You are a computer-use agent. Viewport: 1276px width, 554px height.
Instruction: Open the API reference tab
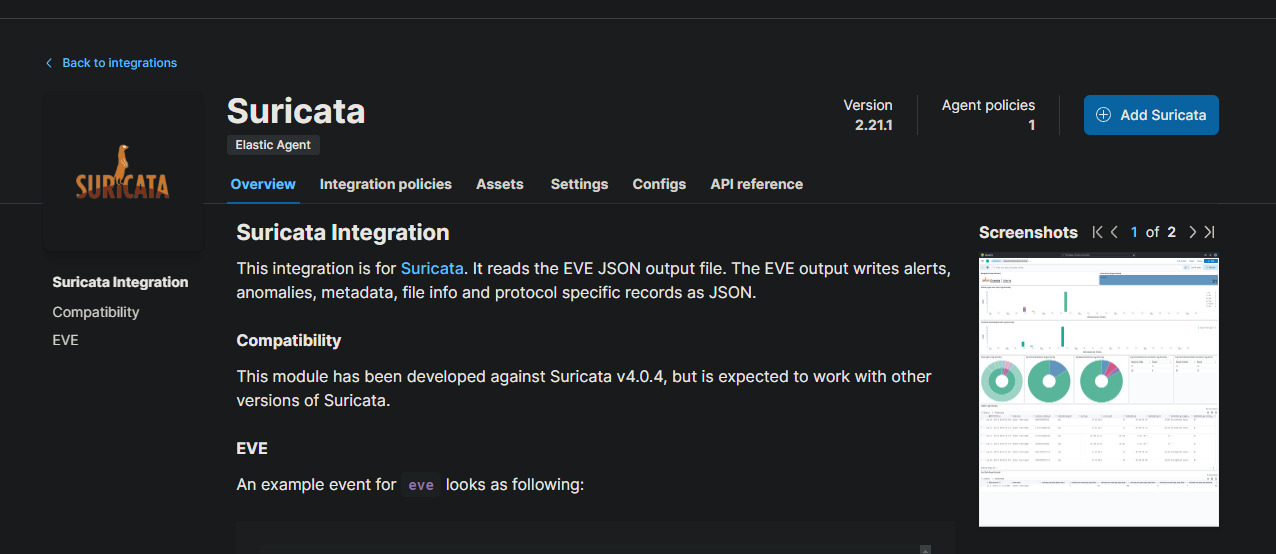point(756,184)
